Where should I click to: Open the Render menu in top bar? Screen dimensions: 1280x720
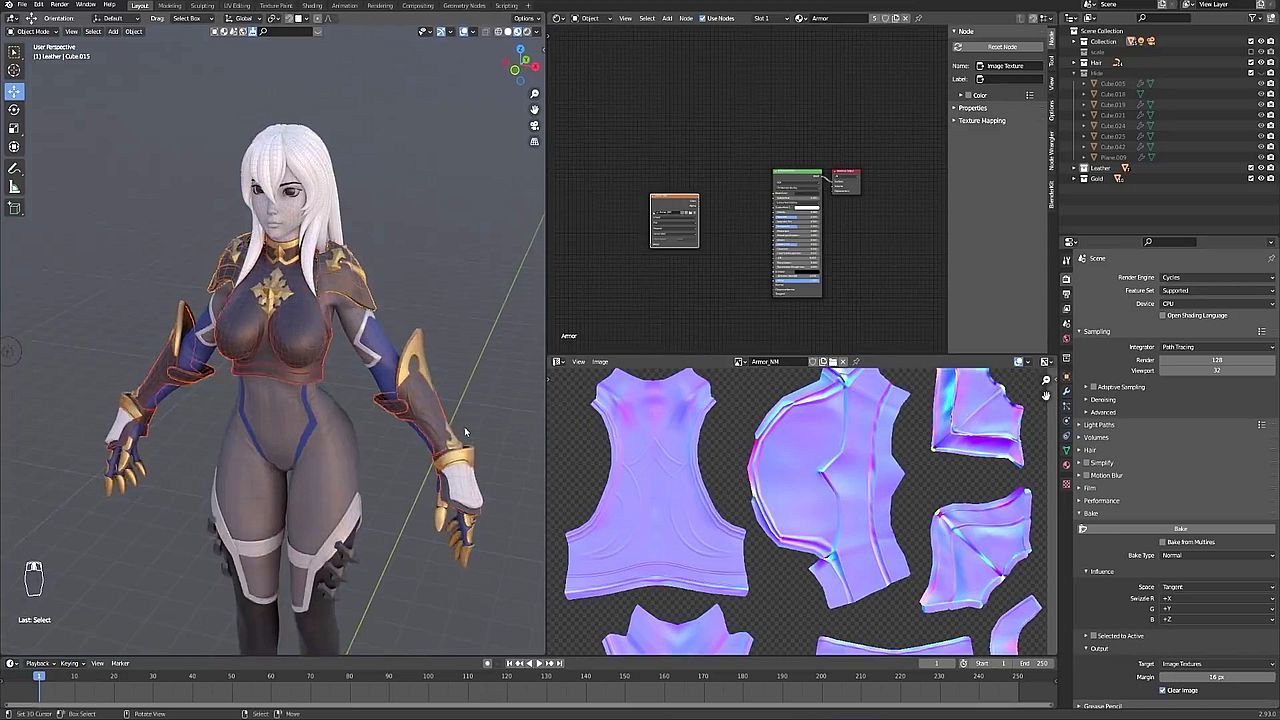[x=60, y=5]
